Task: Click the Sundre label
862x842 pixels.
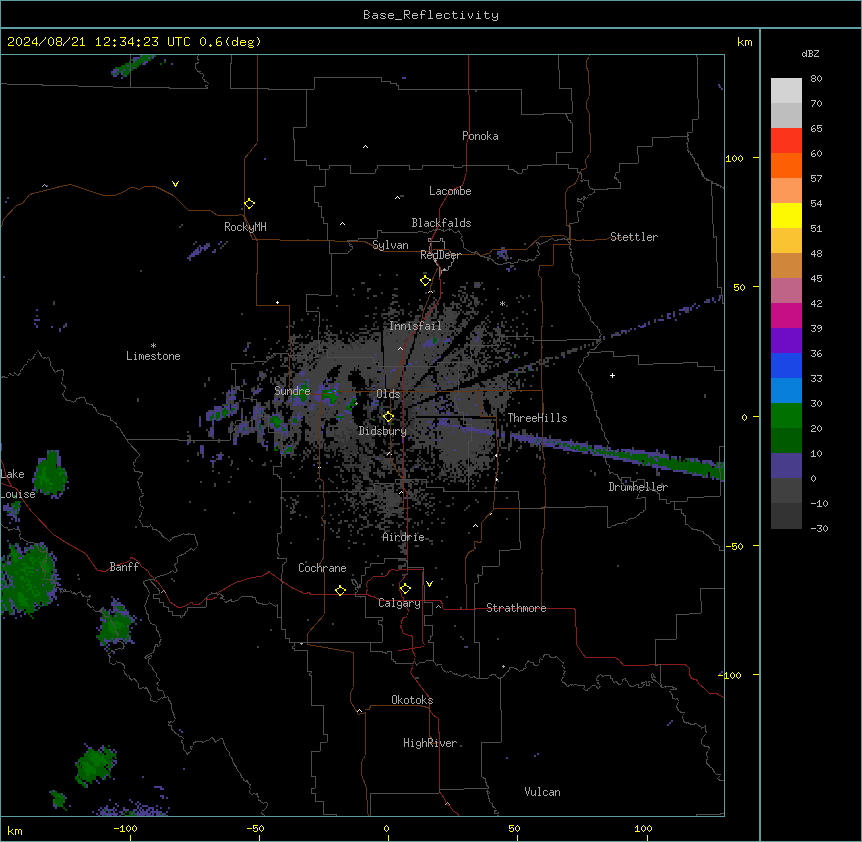Action: tap(292, 391)
